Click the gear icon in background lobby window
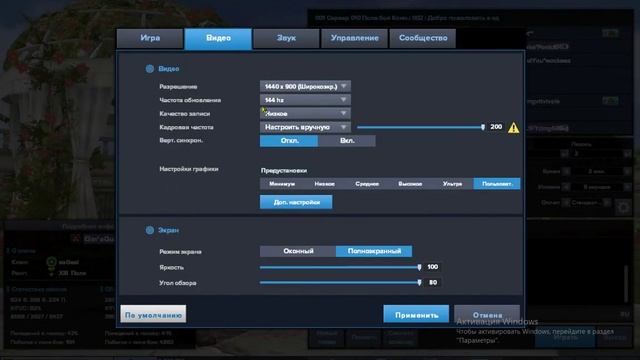The height and width of the screenshot is (360, 640). (623, 207)
